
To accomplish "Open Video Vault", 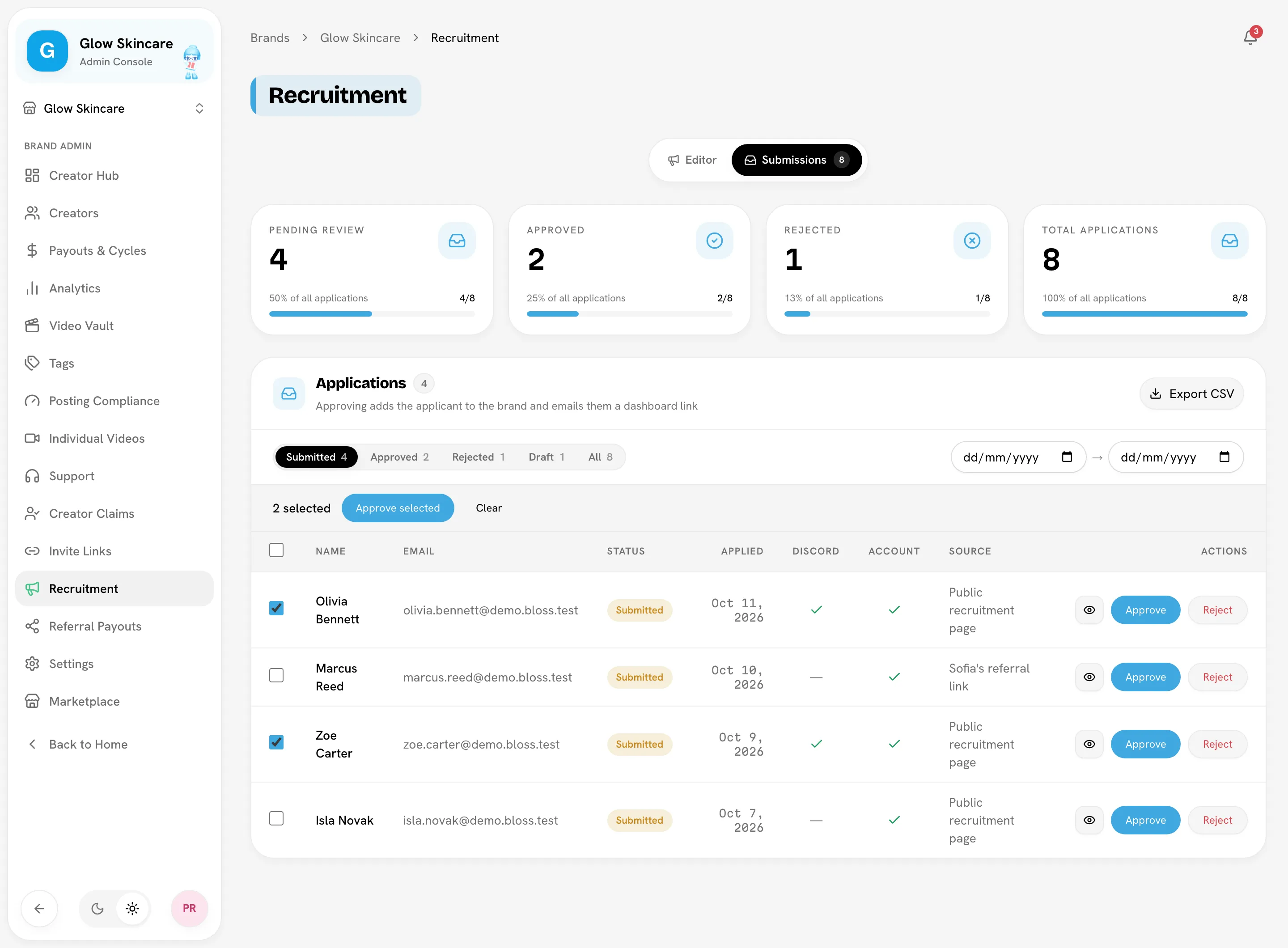I will pos(114,326).
